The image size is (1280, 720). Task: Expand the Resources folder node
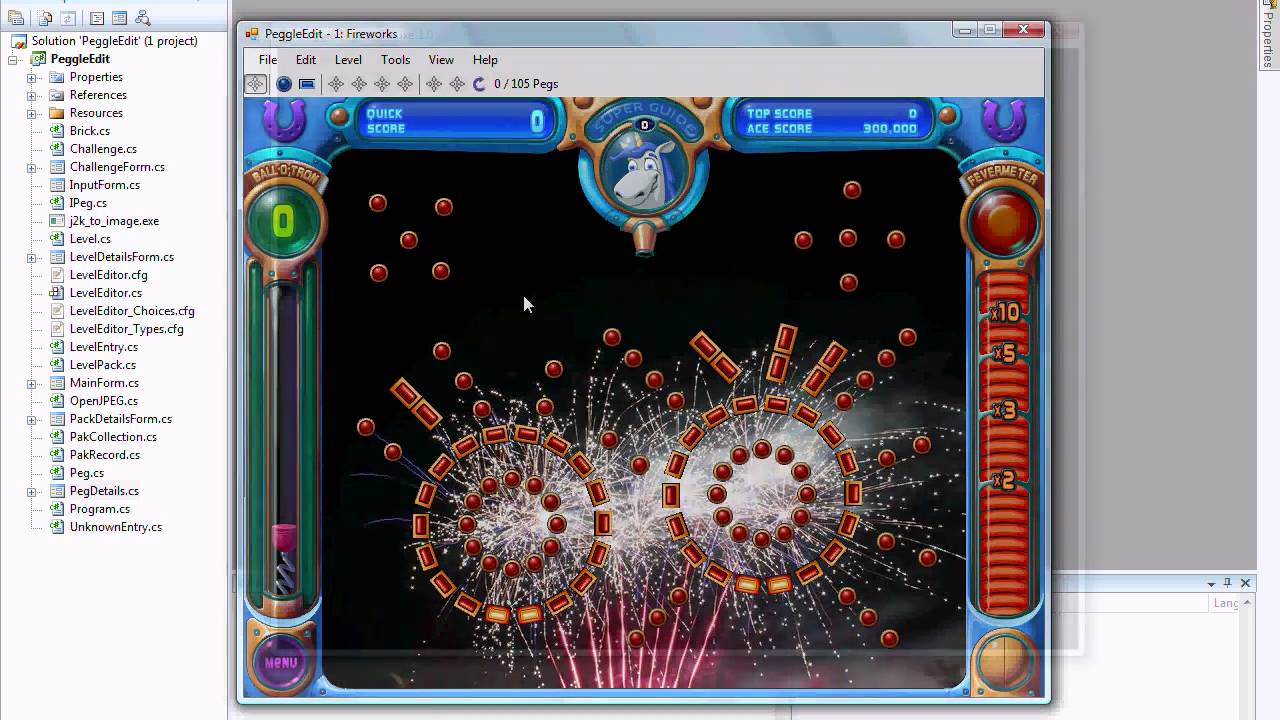pos(32,113)
